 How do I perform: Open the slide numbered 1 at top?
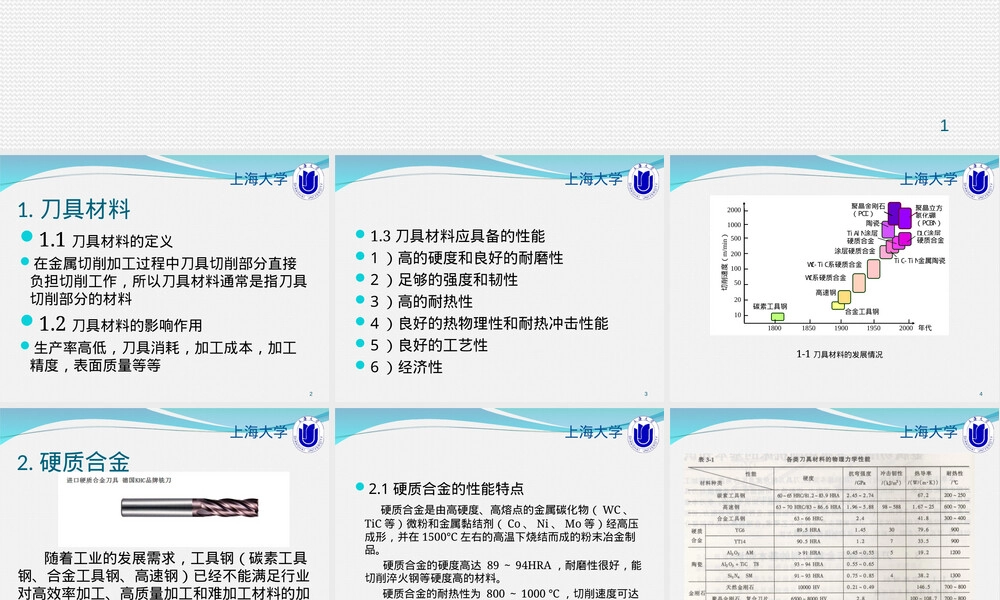500,75
